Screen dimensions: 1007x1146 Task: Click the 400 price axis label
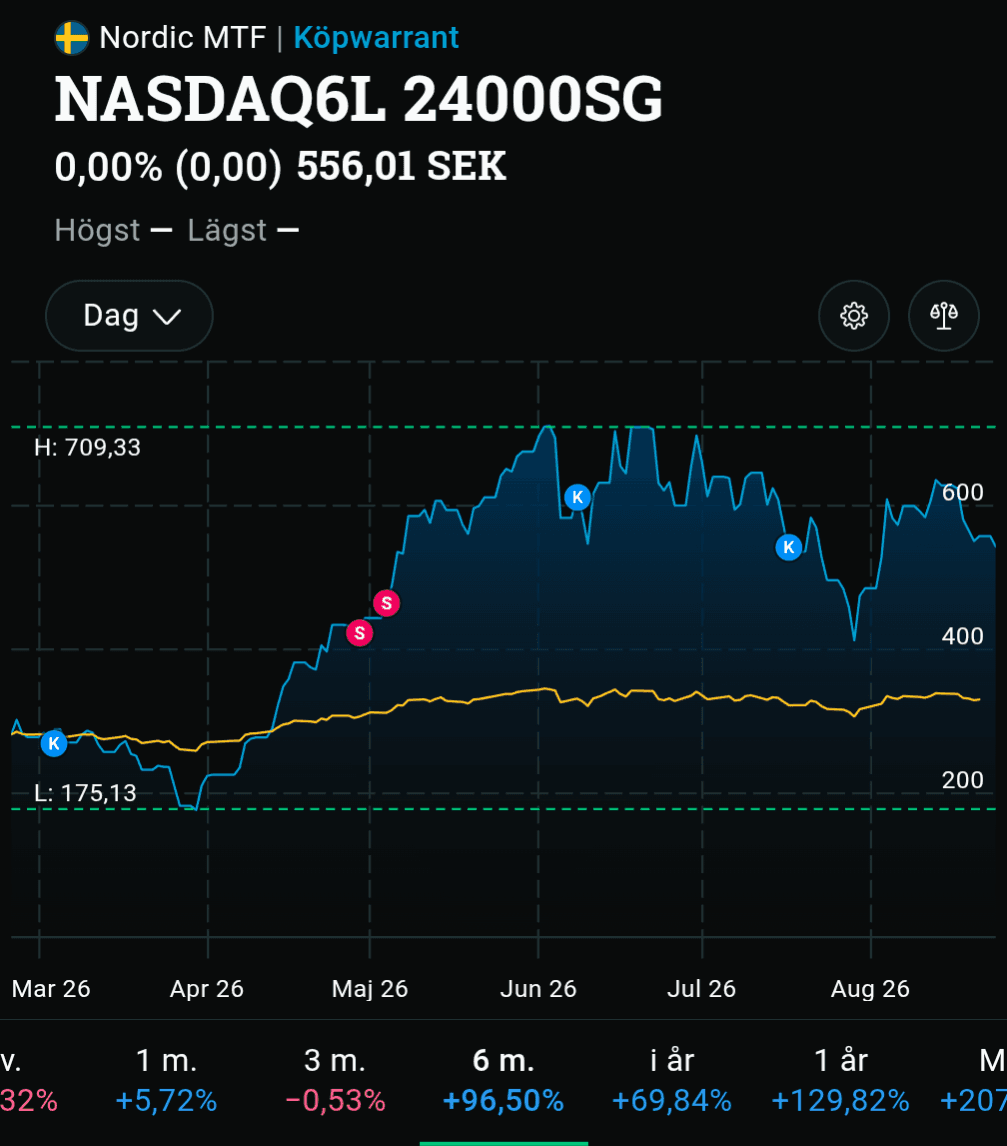click(x=962, y=636)
